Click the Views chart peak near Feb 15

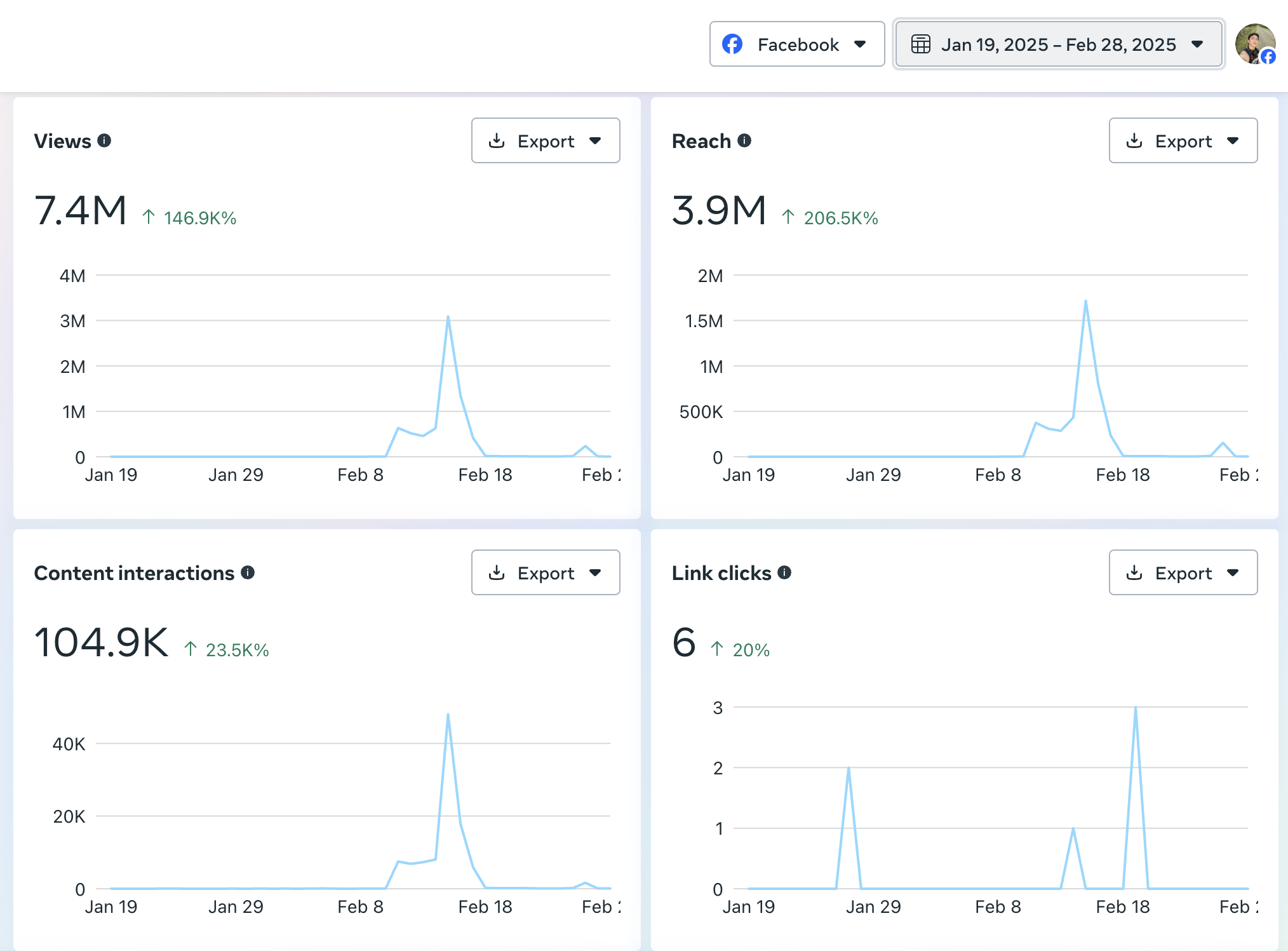coord(448,316)
